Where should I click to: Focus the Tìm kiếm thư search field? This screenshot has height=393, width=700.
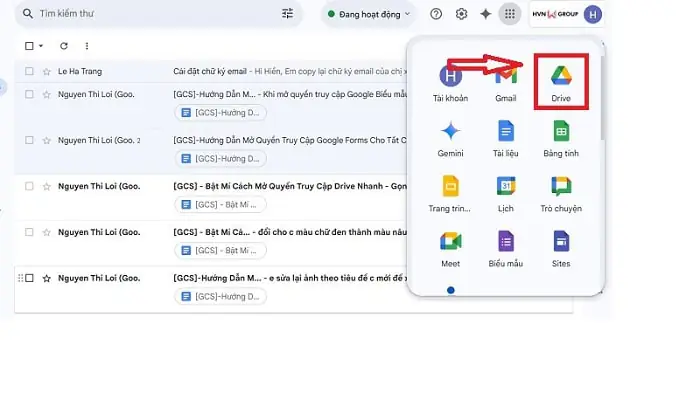coord(158,13)
